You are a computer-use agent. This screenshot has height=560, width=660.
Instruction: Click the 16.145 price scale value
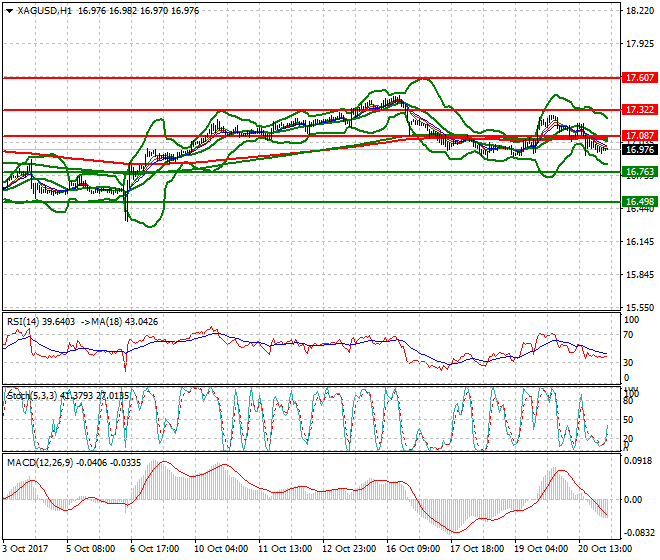[640, 242]
